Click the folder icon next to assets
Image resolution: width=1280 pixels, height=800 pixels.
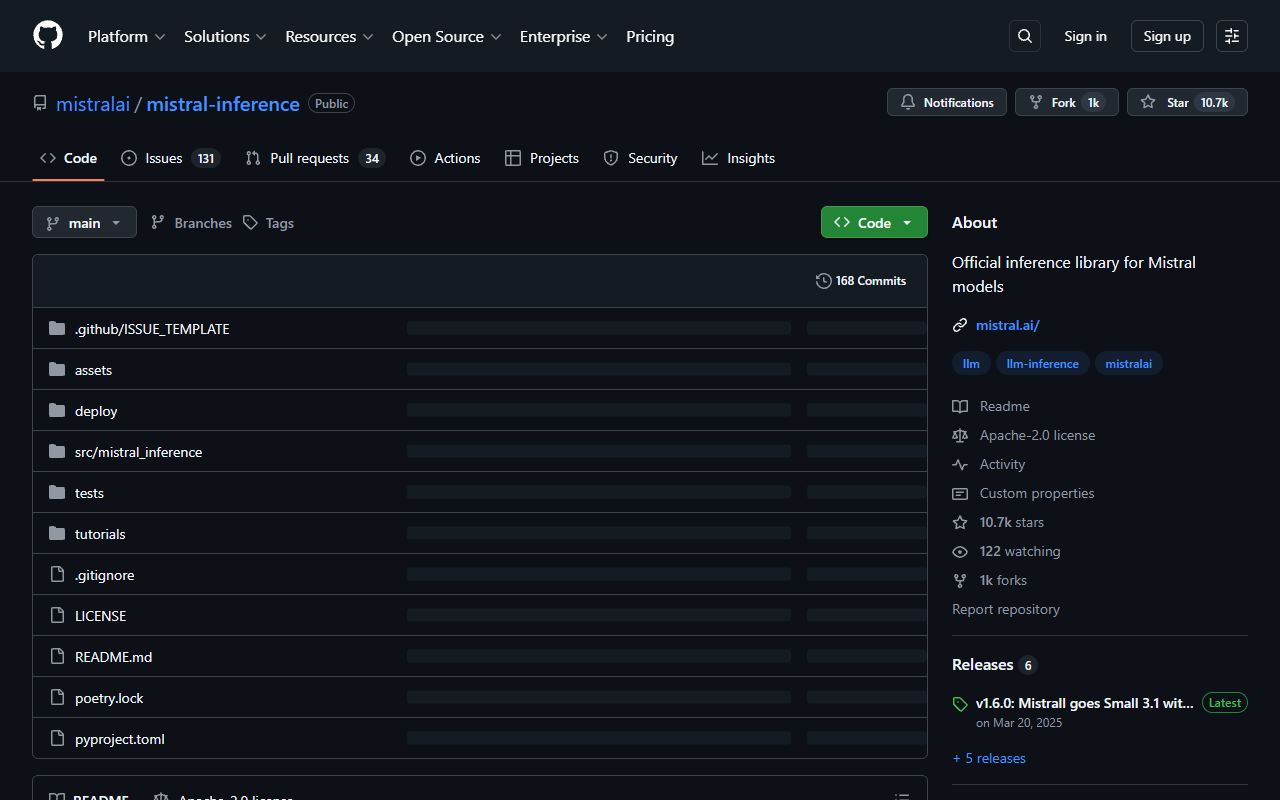56,369
